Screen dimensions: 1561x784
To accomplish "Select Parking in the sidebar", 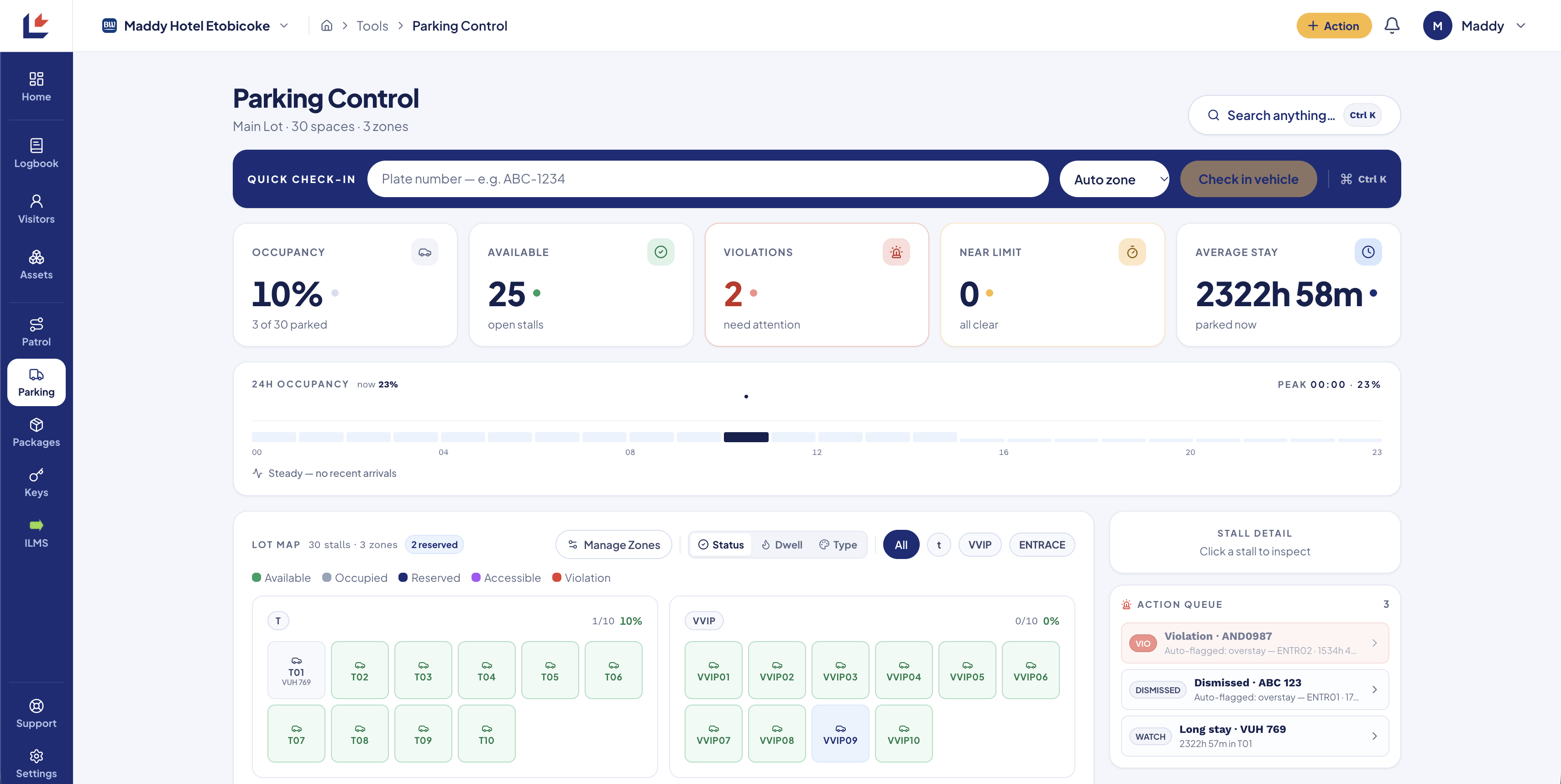I will [x=37, y=382].
